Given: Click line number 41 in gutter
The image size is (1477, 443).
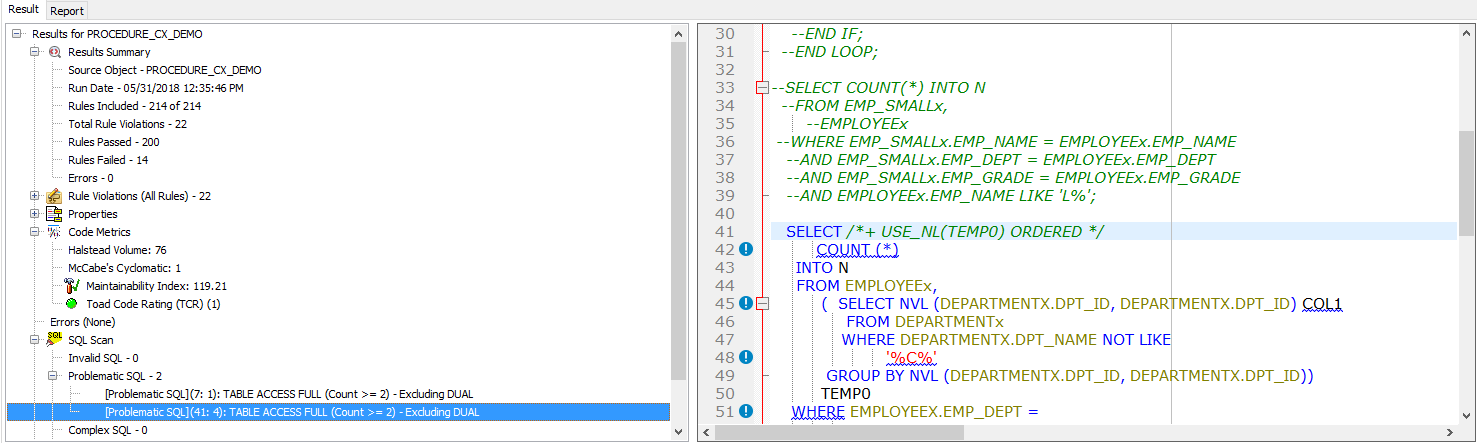Looking at the screenshot, I should tap(725, 232).
